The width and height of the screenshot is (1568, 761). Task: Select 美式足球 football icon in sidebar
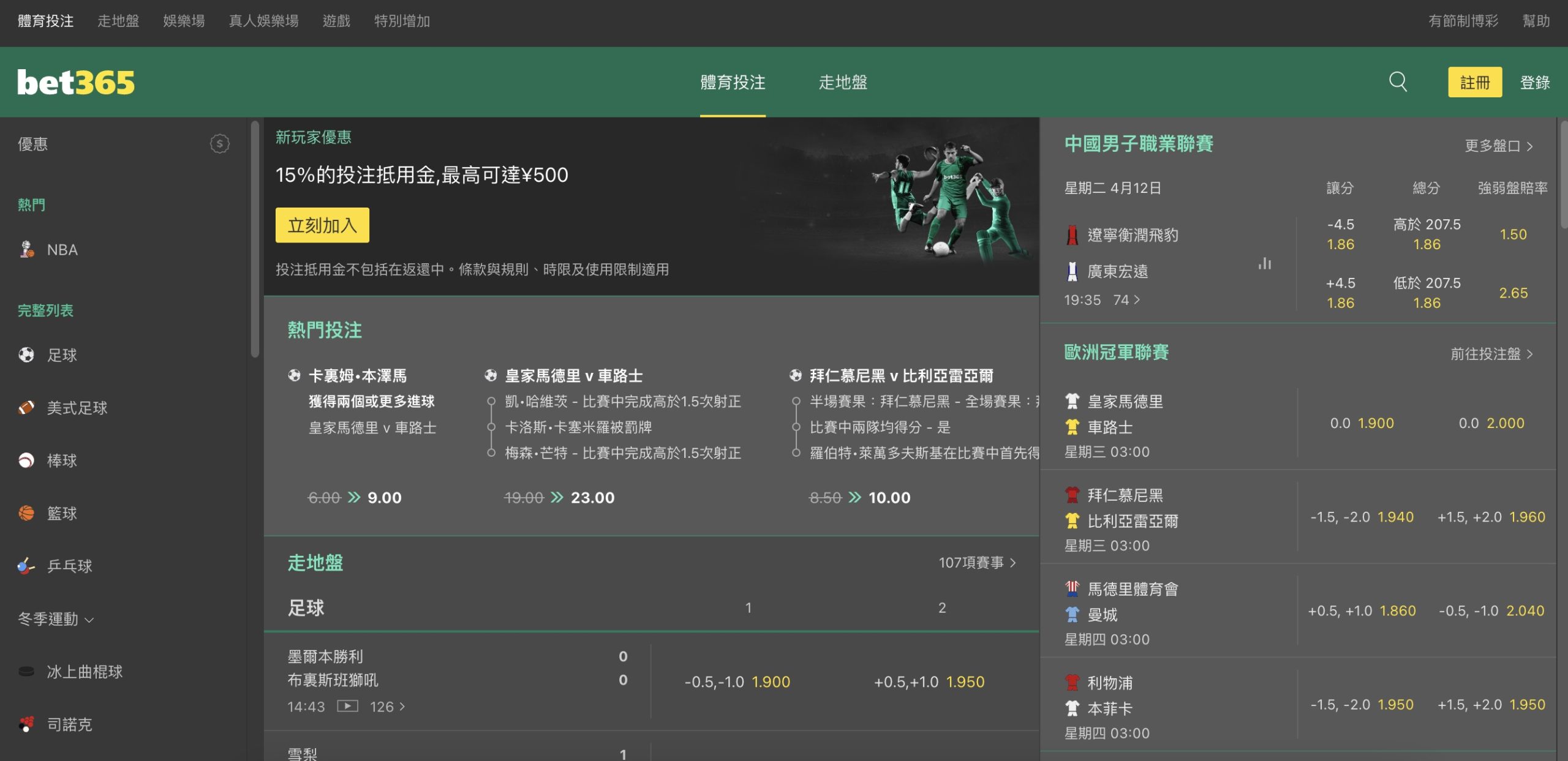[26, 407]
